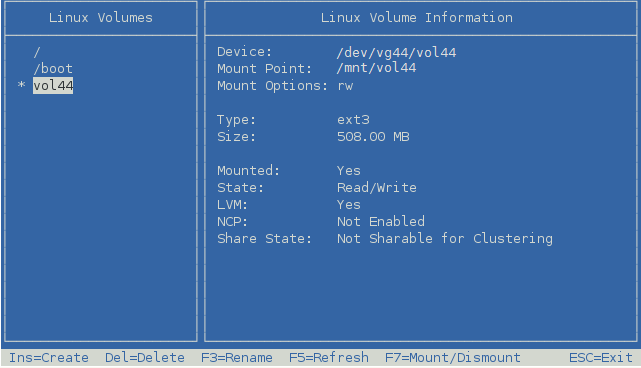Image resolution: width=641 pixels, height=368 pixels.
Task: Click the mount point /mnt/vol44 value
Action: click(x=377, y=68)
